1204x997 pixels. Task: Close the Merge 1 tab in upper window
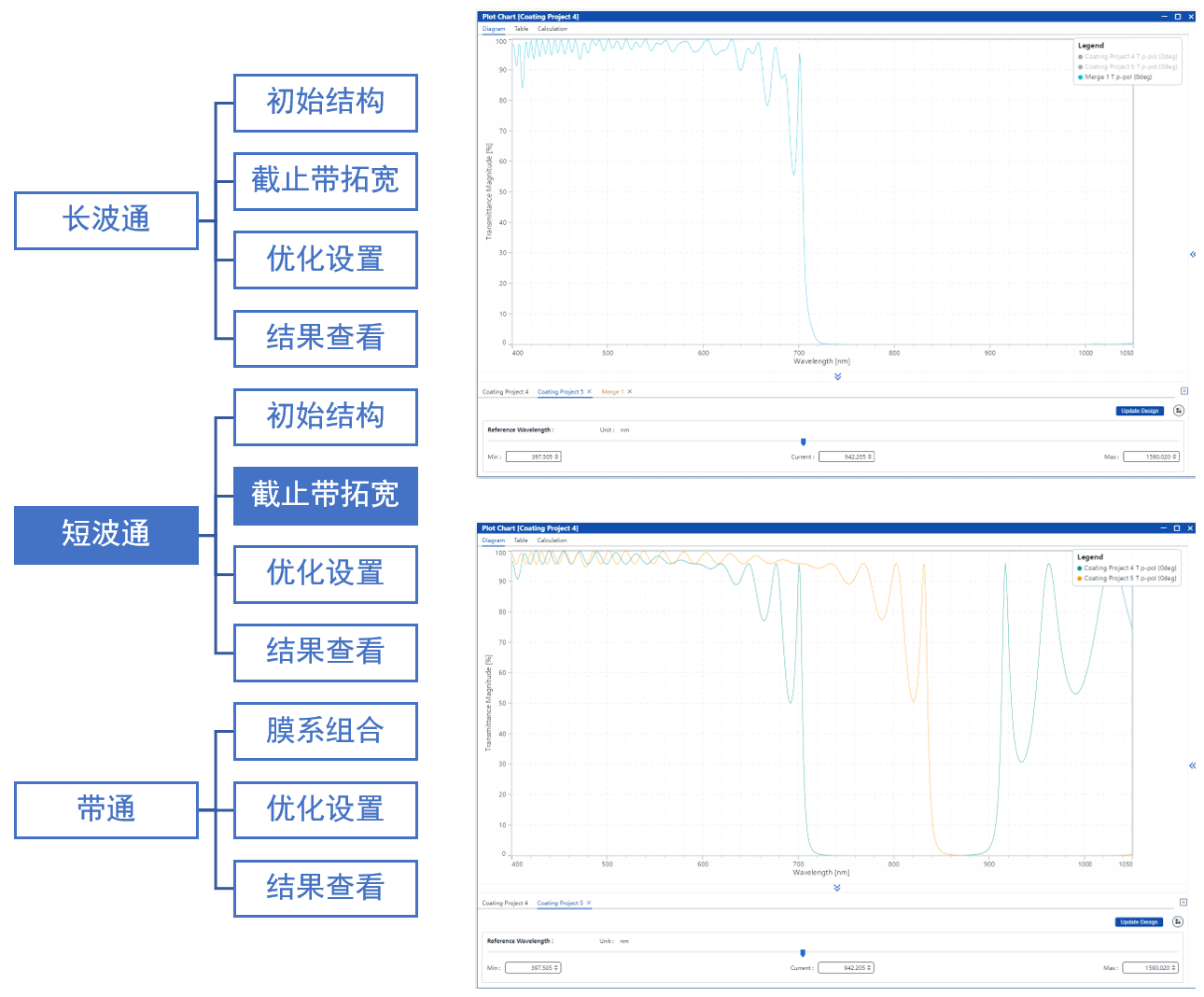click(630, 392)
